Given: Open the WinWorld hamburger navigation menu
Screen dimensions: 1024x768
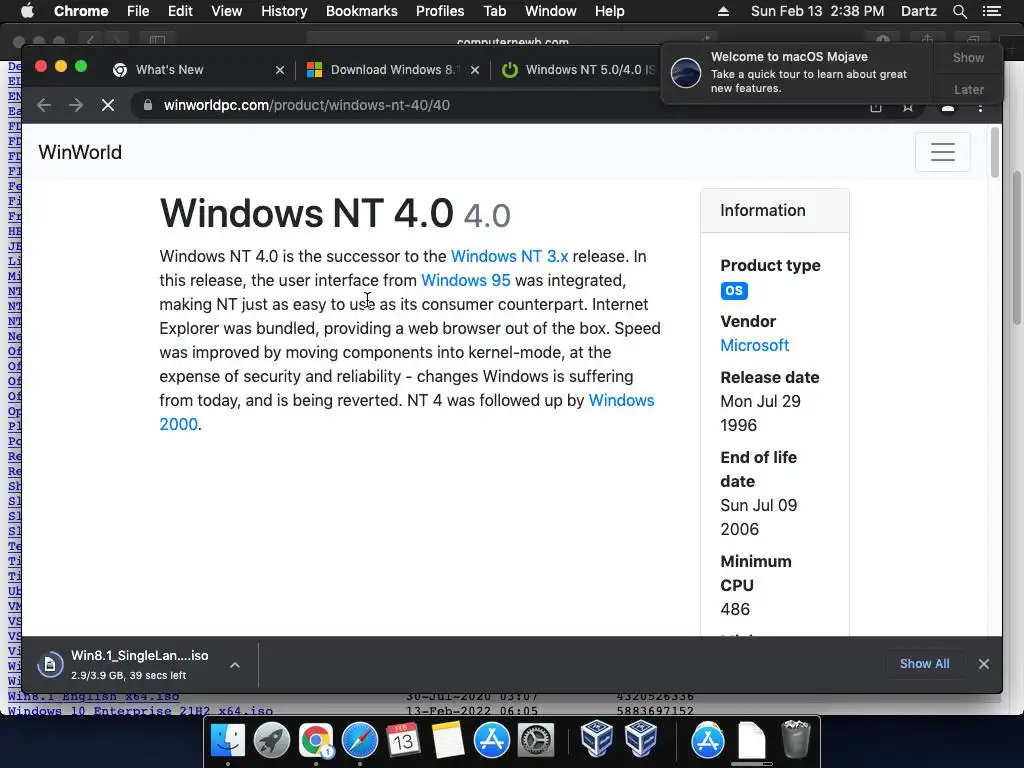Looking at the screenshot, I should click(942, 152).
